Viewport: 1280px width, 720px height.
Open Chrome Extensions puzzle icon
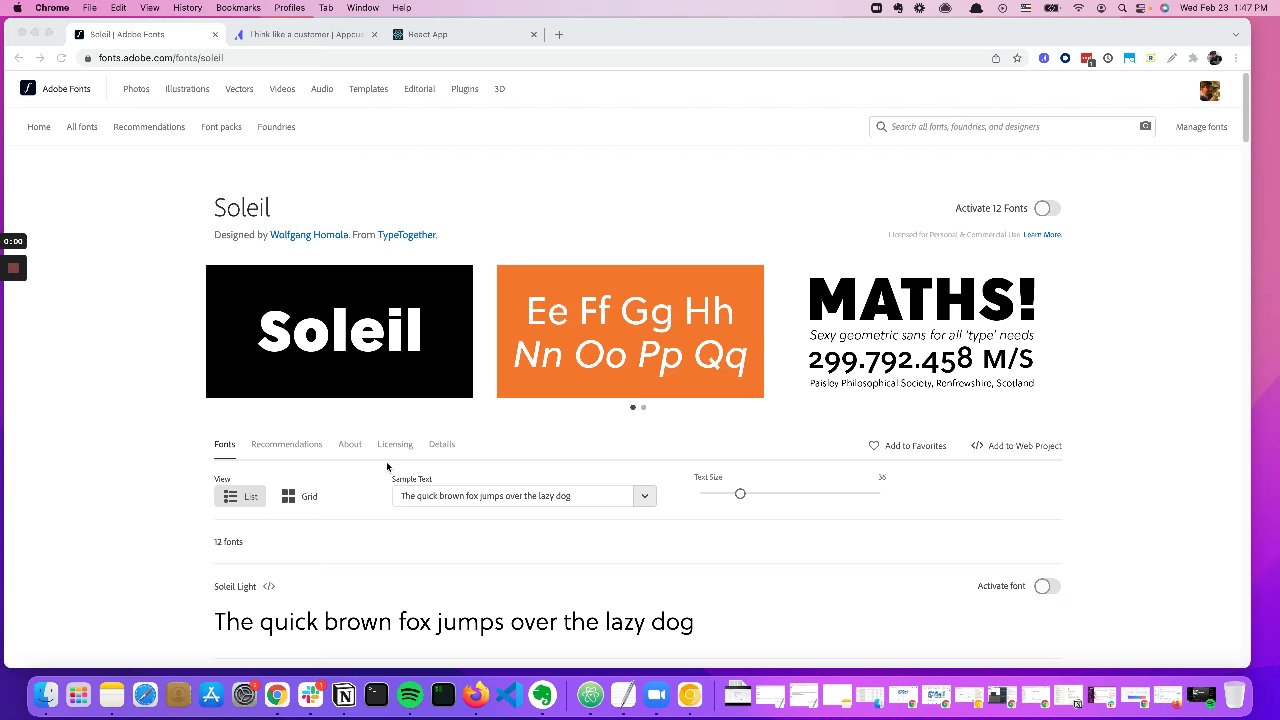1193,58
